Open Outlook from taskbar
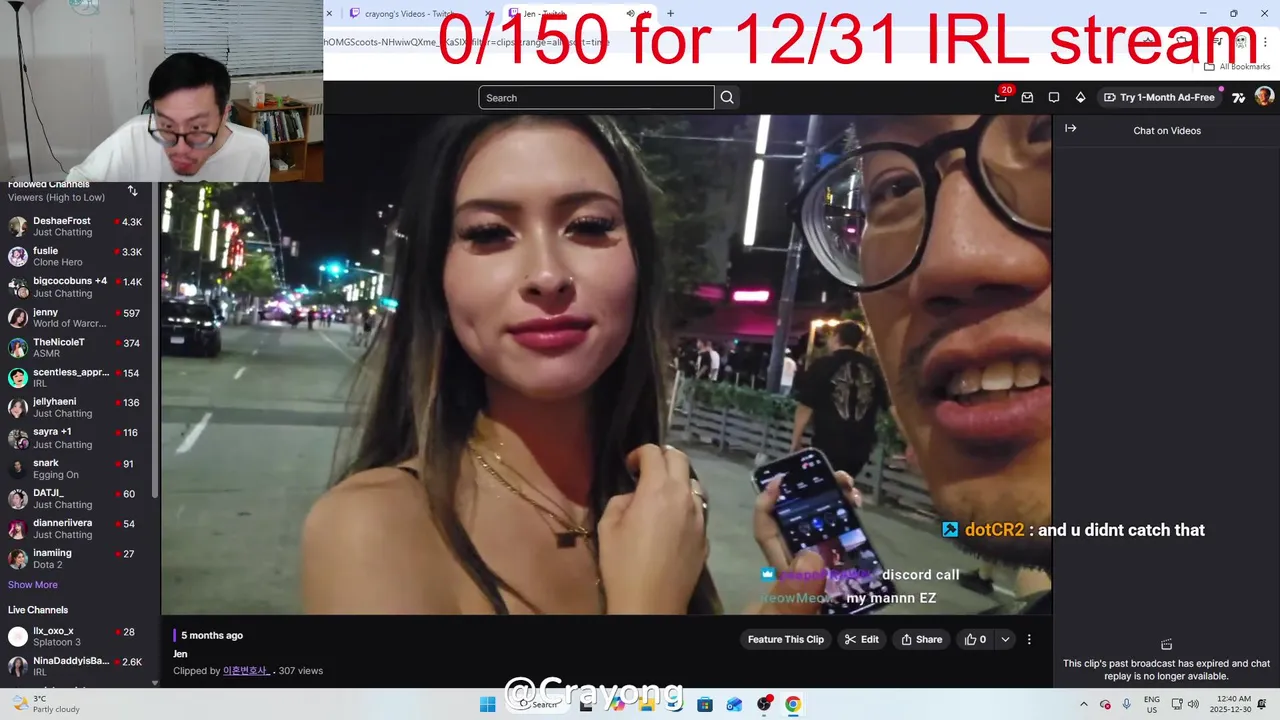This screenshot has width=1280, height=720. coord(734,704)
